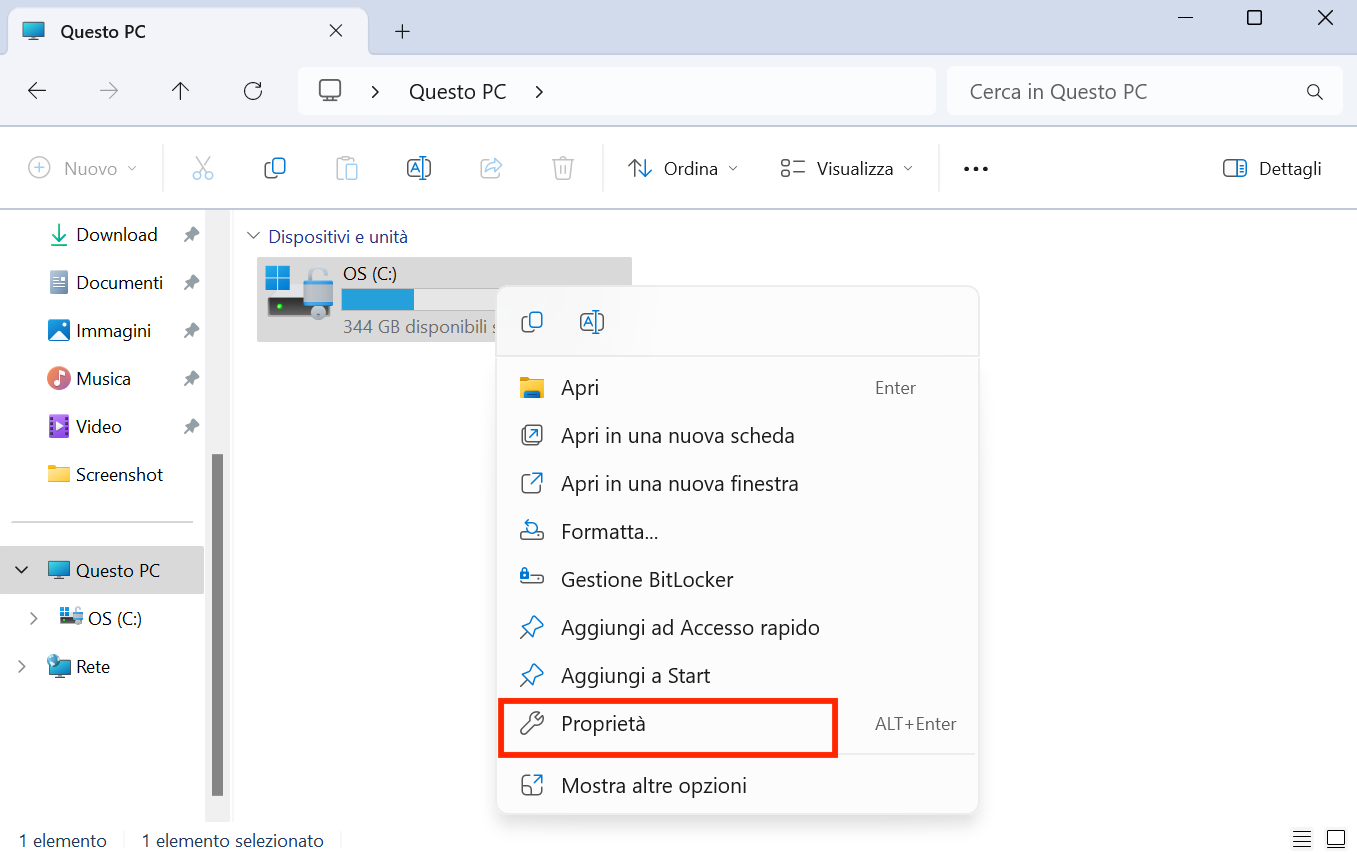
Task: Go back with the left arrow
Action: 37,91
